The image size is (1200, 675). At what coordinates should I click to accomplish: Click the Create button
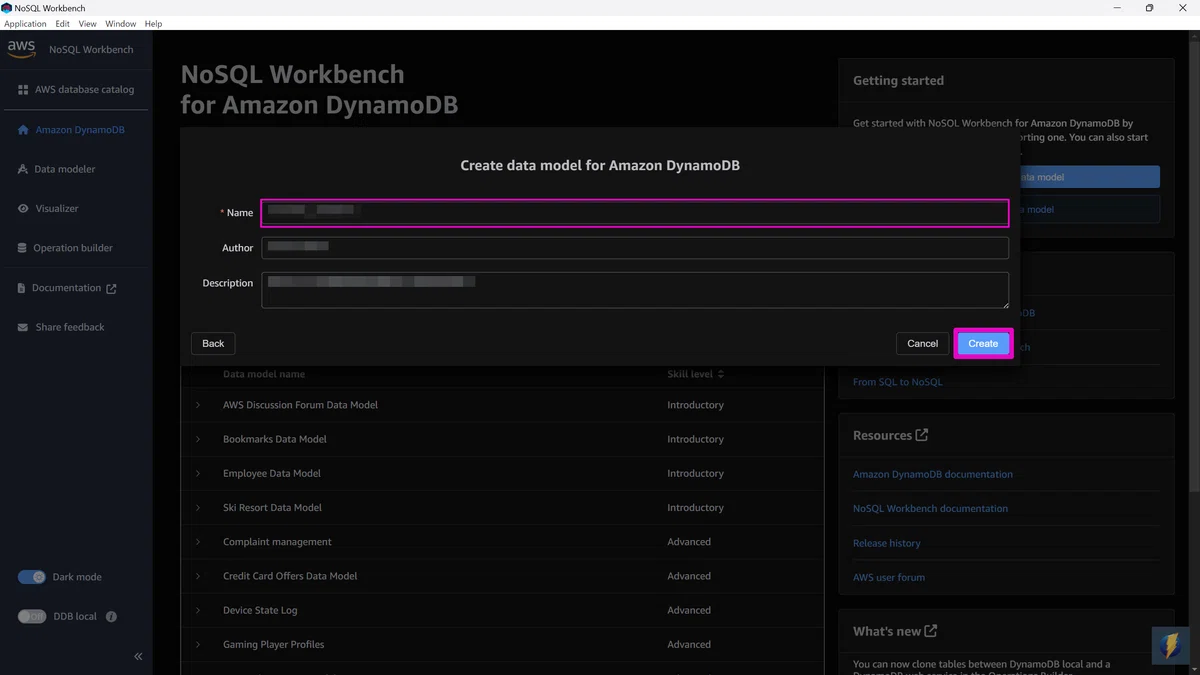click(x=983, y=343)
